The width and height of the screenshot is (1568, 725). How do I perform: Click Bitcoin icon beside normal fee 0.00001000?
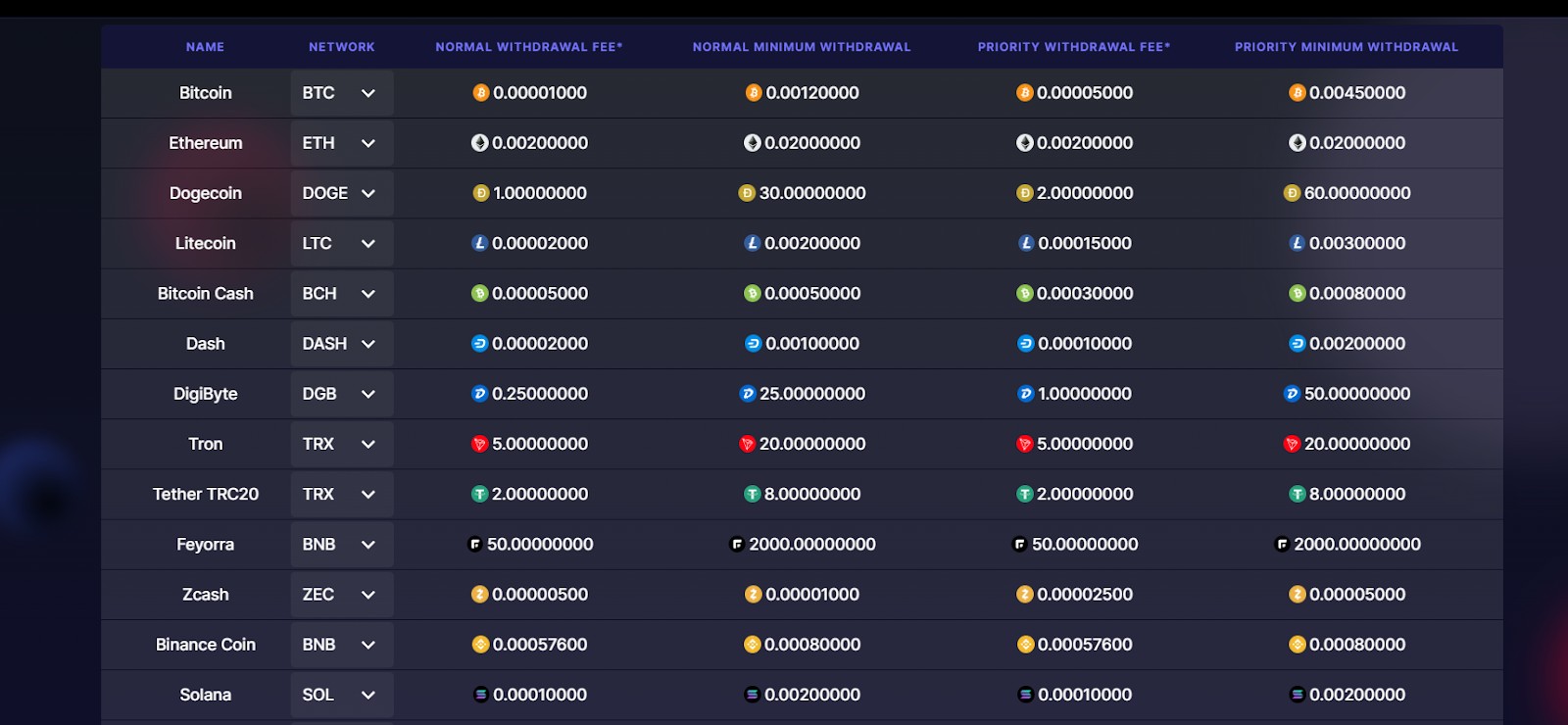coord(481,93)
